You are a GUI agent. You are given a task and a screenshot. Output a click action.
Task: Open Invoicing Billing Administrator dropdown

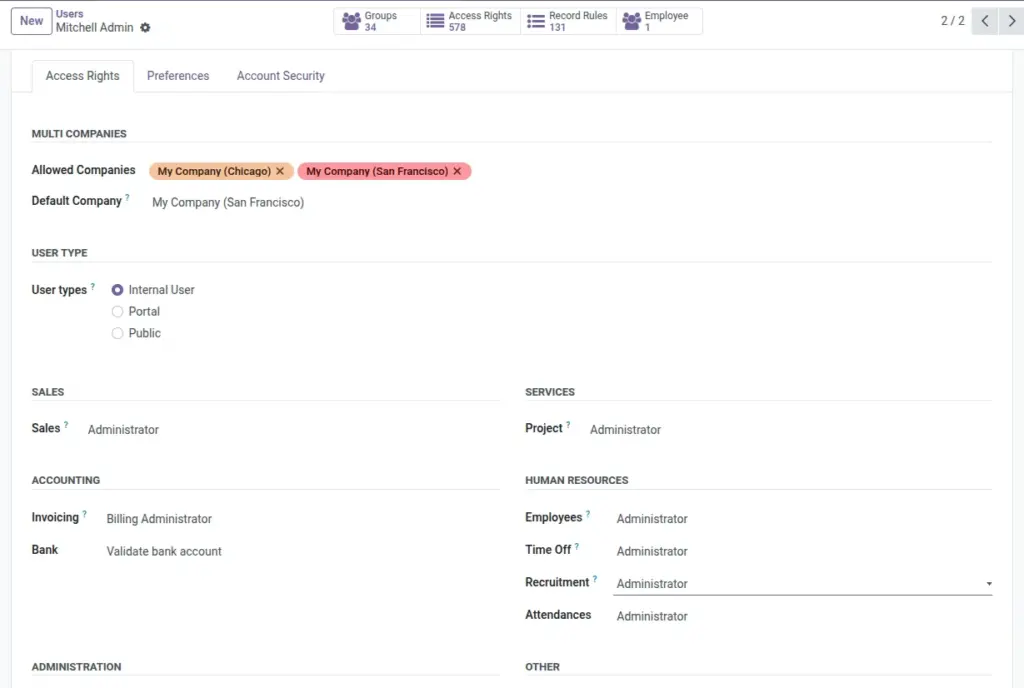tap(302, 519)
